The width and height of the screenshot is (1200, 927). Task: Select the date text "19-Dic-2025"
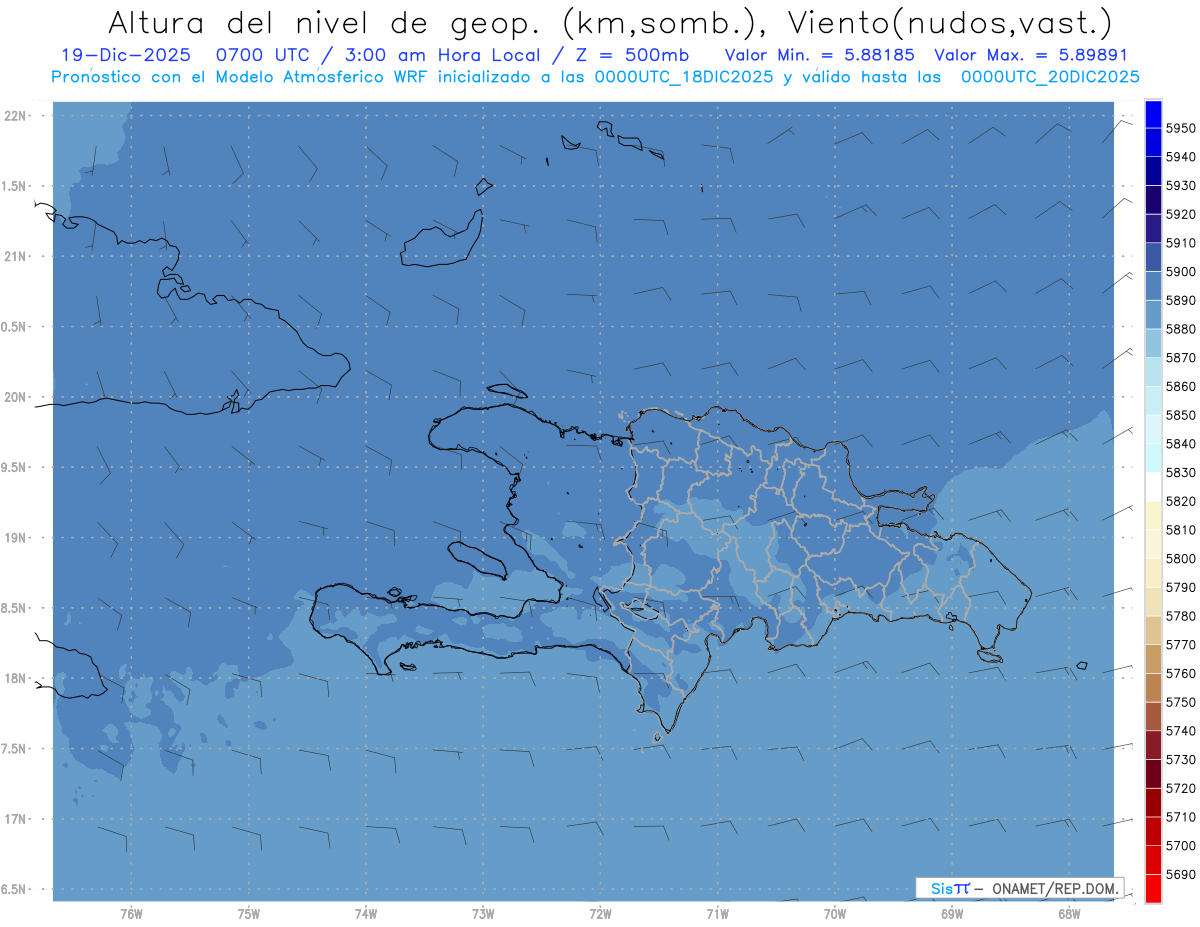pyautogui.click(x=126, y=55)
